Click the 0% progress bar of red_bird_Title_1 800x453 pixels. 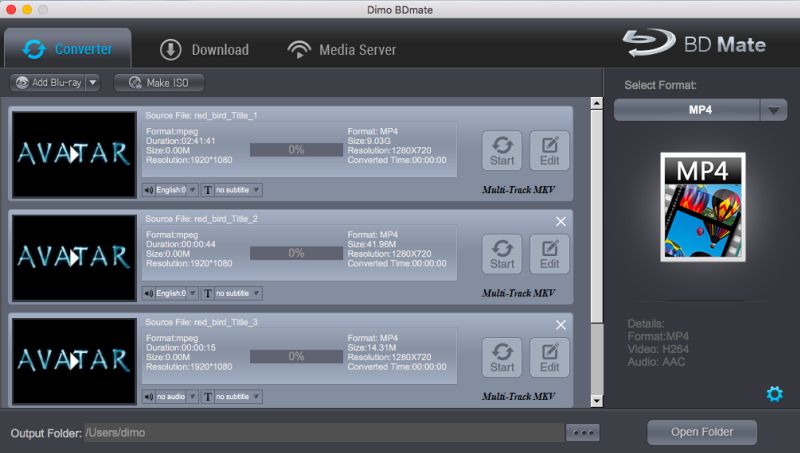click(296, 150)
